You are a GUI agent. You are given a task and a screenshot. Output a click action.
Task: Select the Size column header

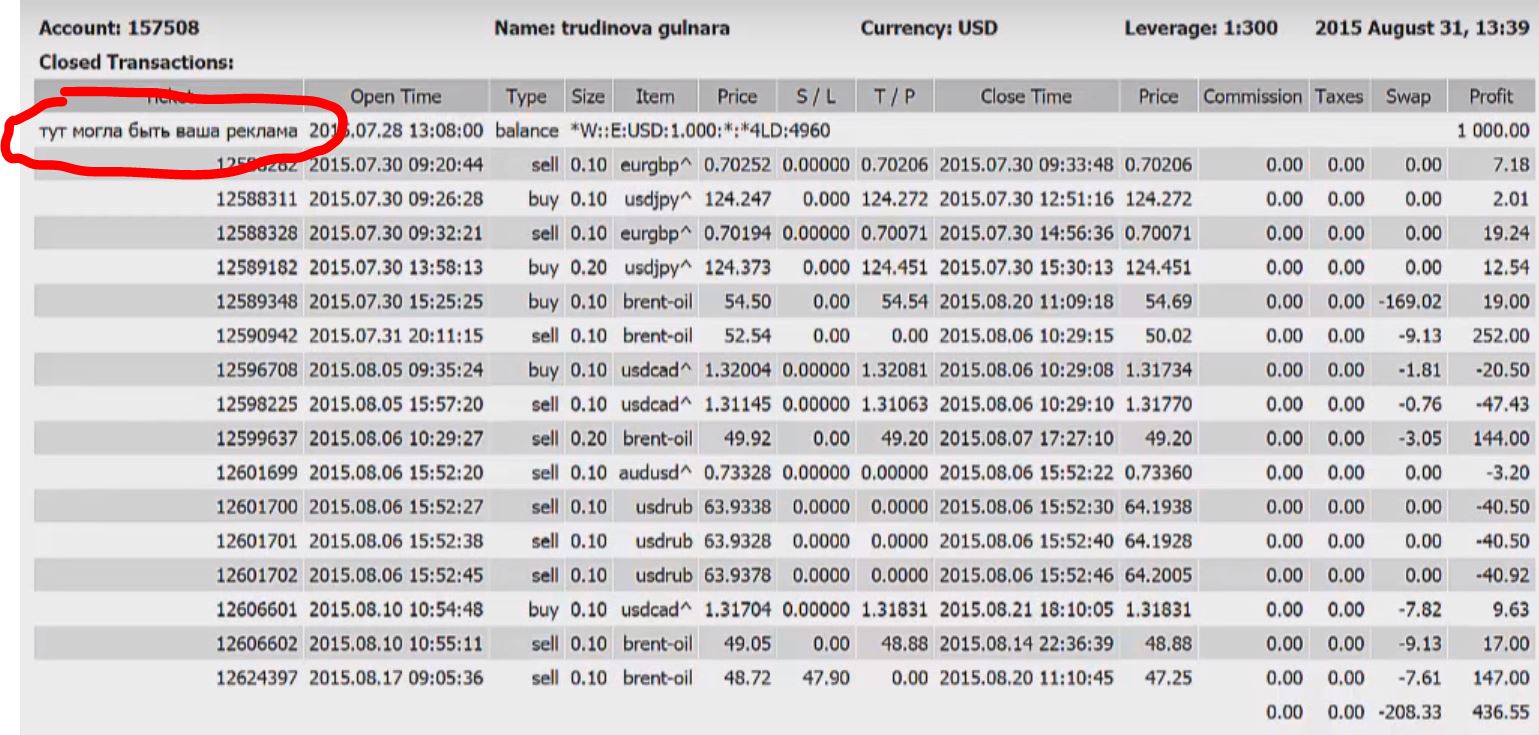pyautogui.click(x=587, y=97)
